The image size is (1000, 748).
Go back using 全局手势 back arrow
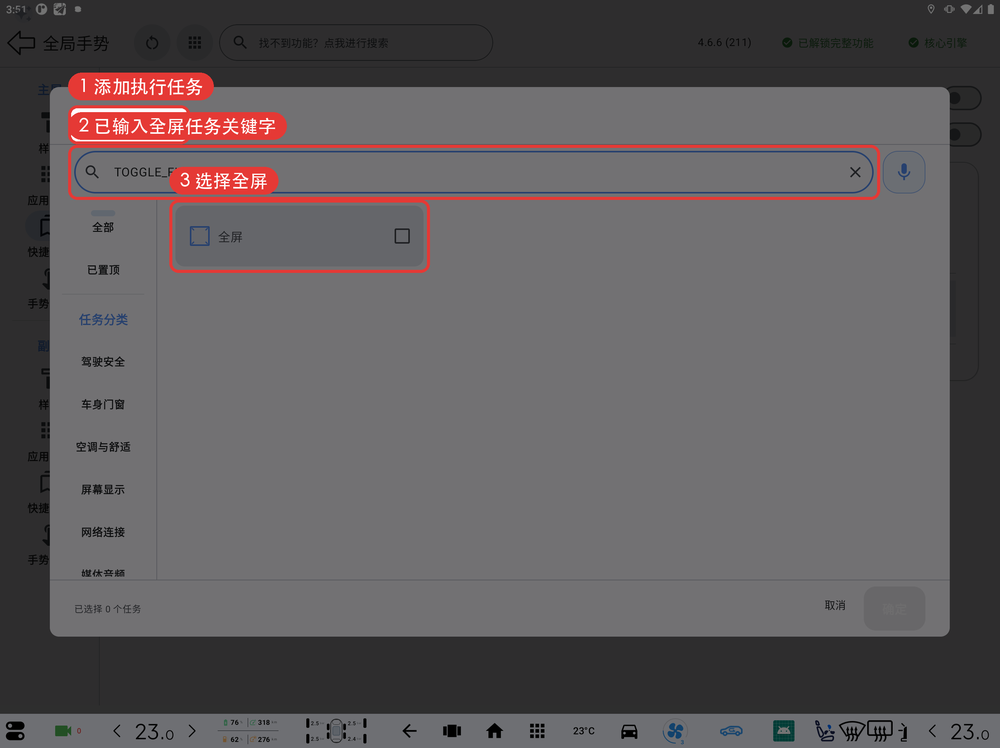21,43
